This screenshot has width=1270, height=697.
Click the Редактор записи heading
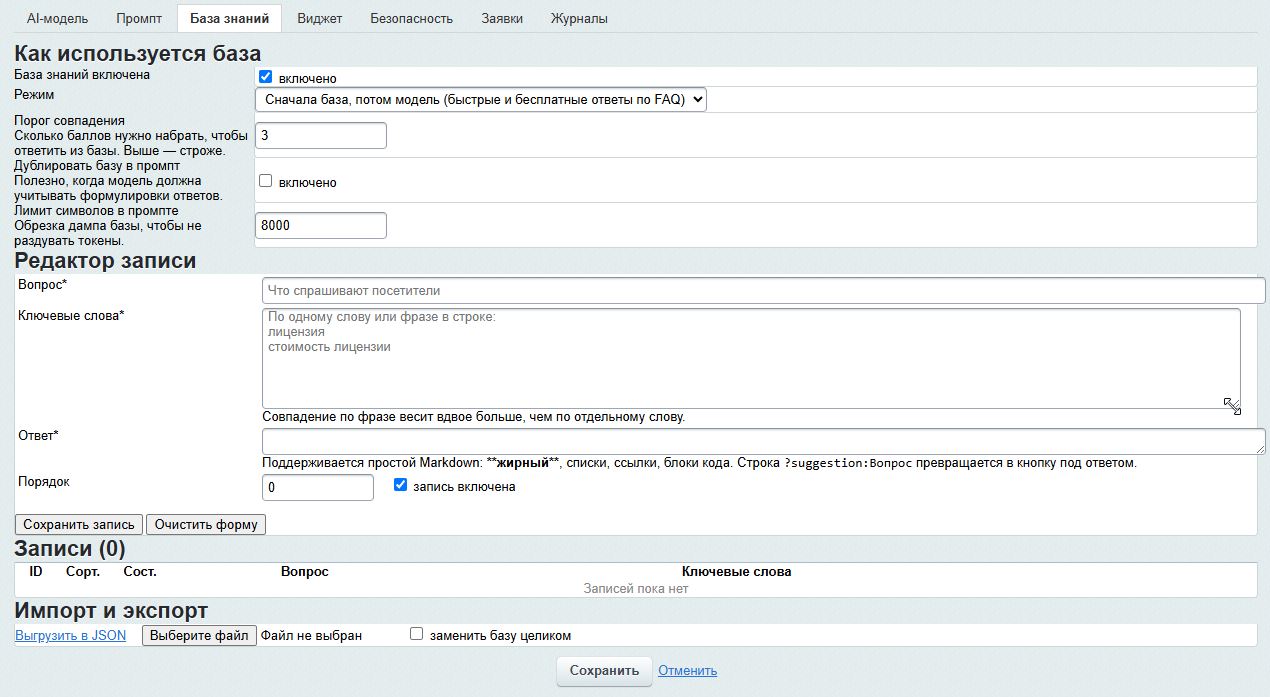105,261
